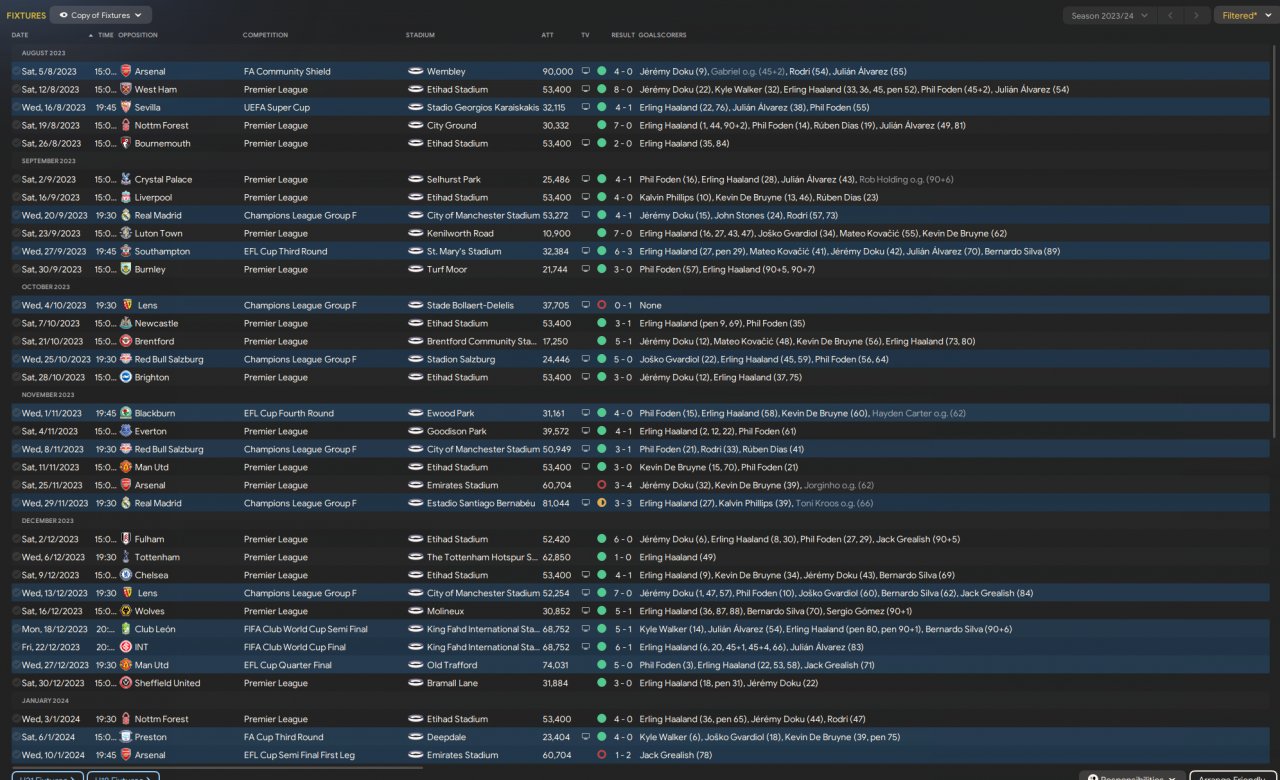Screen dimensions: 1280x780
Task: Open the Season 2023/24 selector
Action: (x=1109, y=15)
